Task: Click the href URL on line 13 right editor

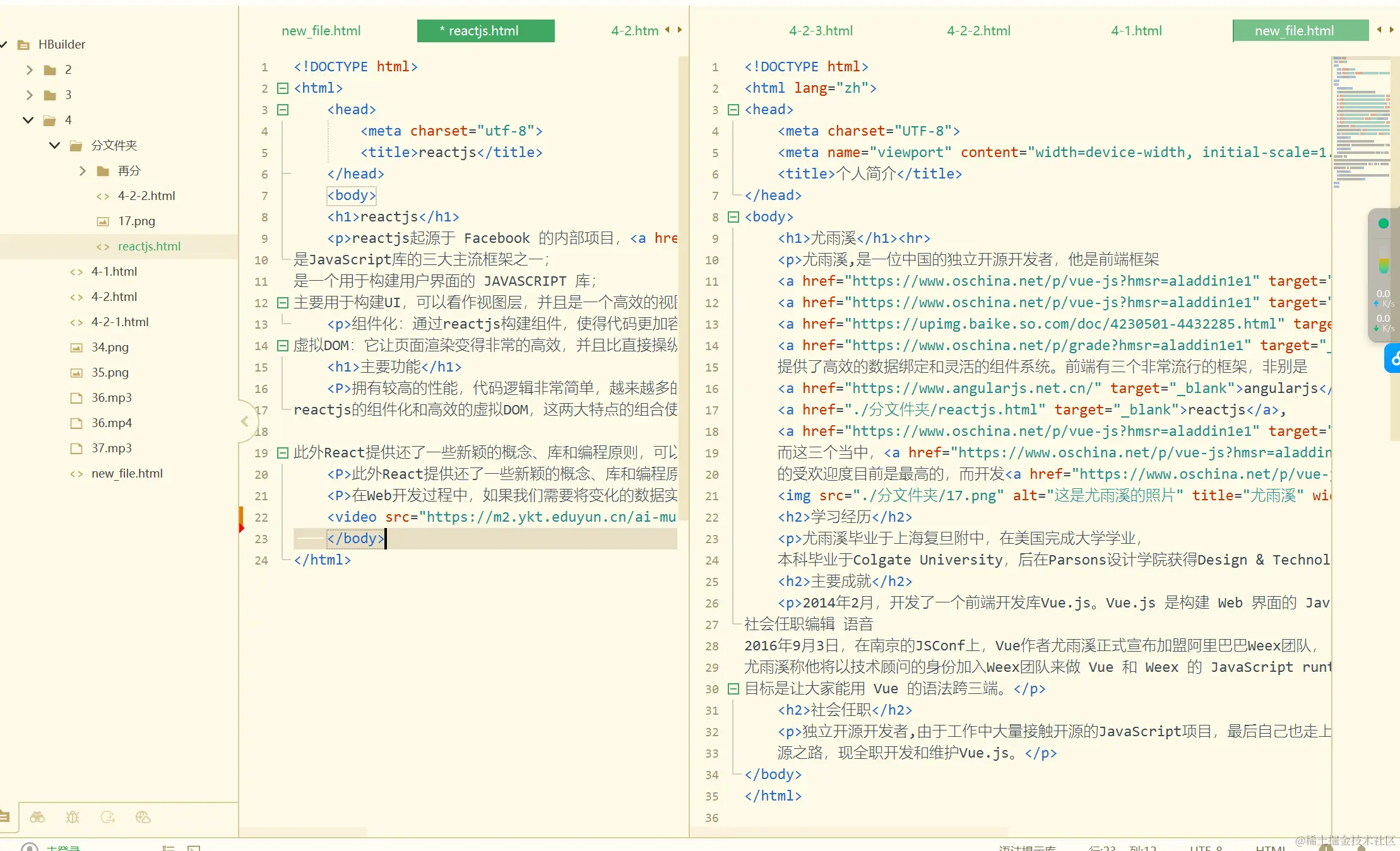Action: [x=1064, y=324]
